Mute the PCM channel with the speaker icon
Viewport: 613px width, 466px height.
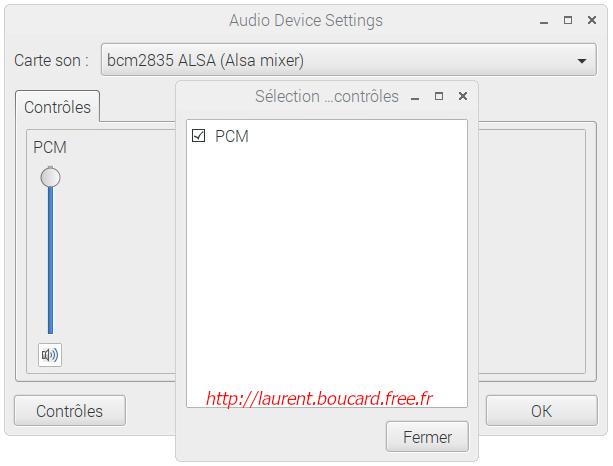coord(50,355)
